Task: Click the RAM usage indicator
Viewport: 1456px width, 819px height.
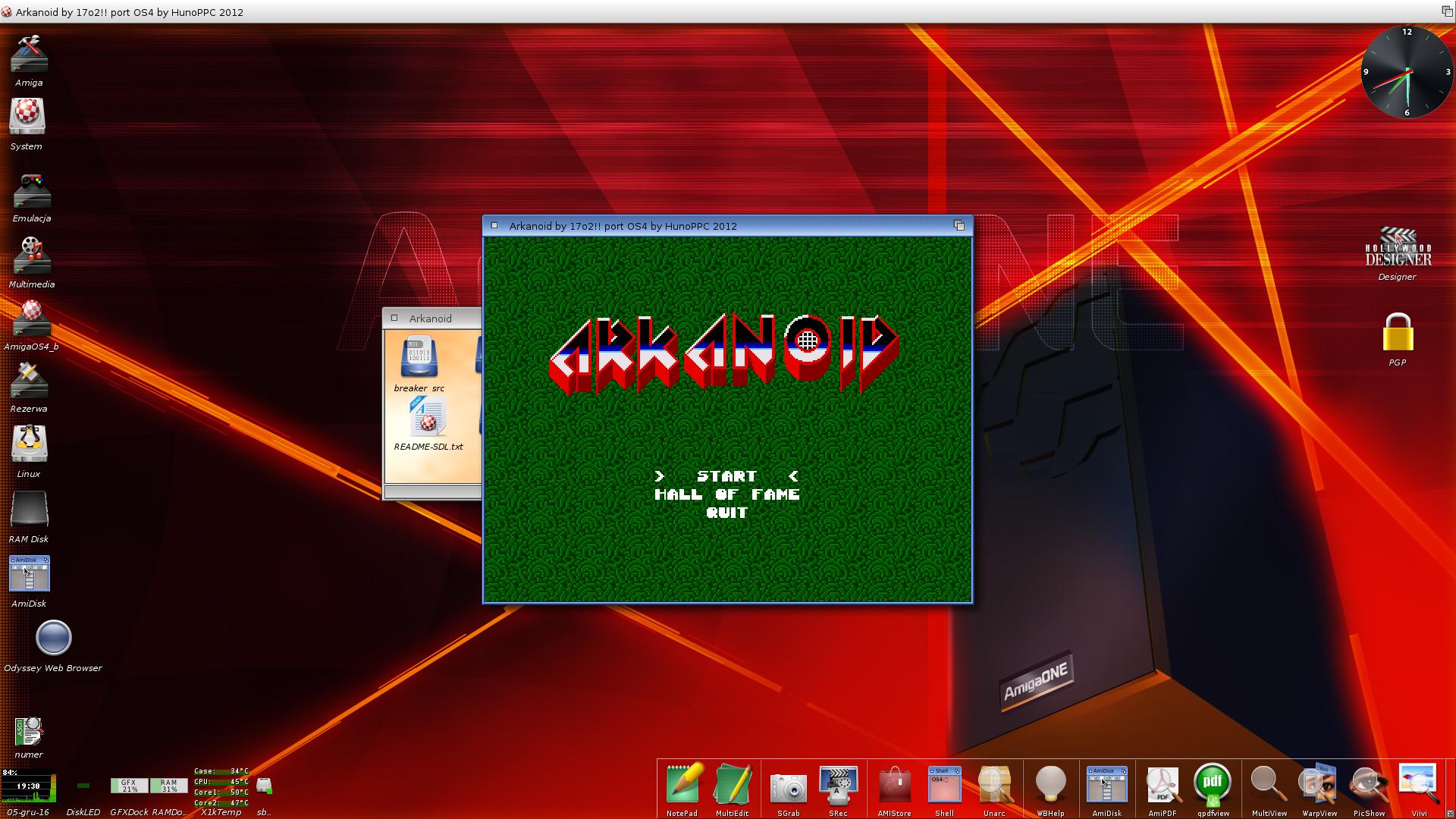Action: coord(169,786)
